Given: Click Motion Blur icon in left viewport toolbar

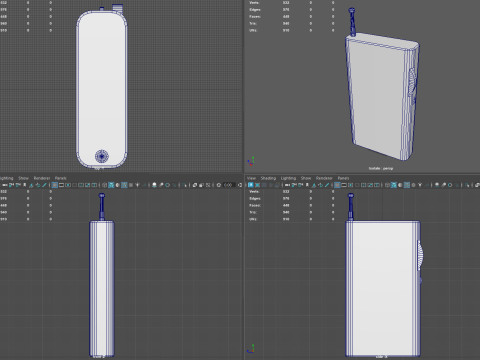Looking at the screenshot, I should coord(161,185).
